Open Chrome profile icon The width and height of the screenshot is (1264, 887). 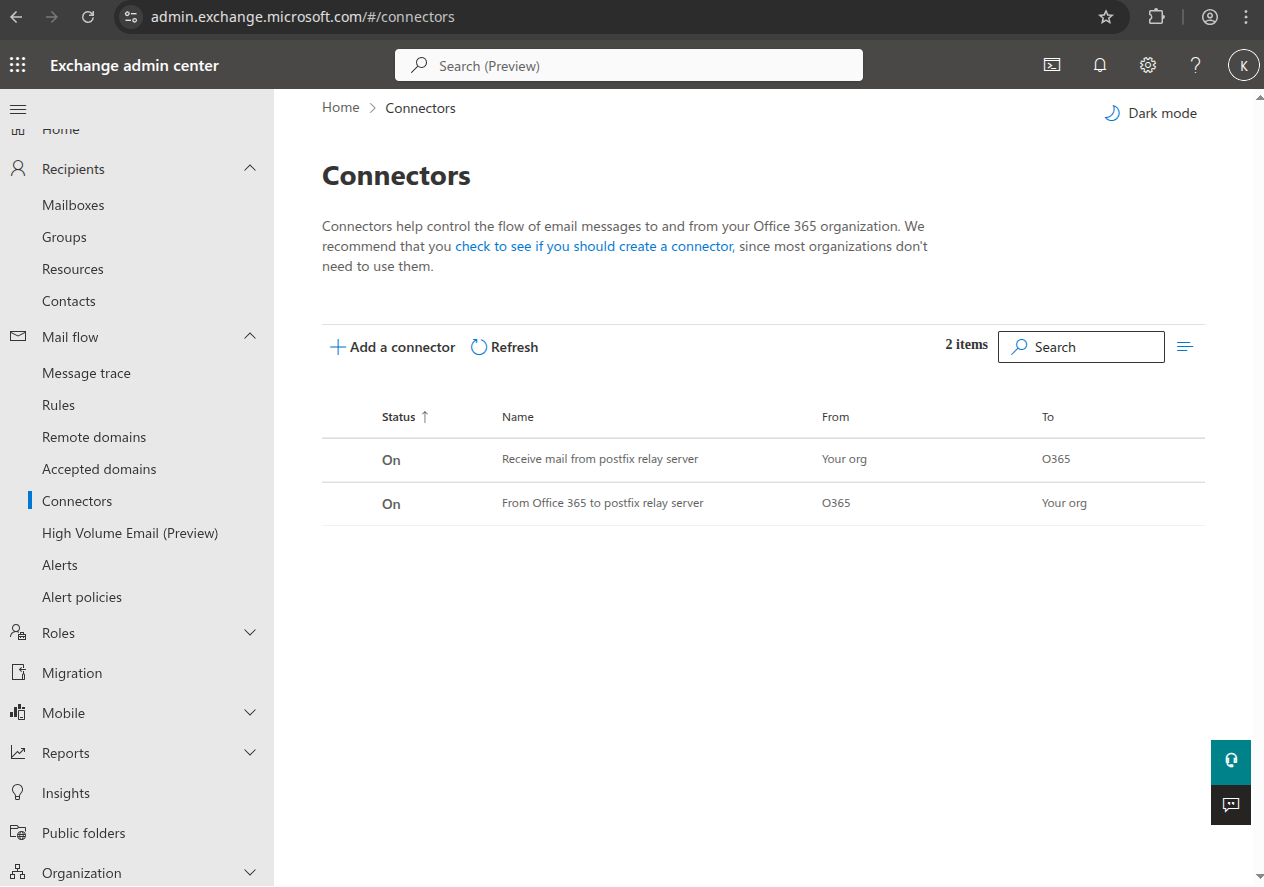click(1210, 17)
